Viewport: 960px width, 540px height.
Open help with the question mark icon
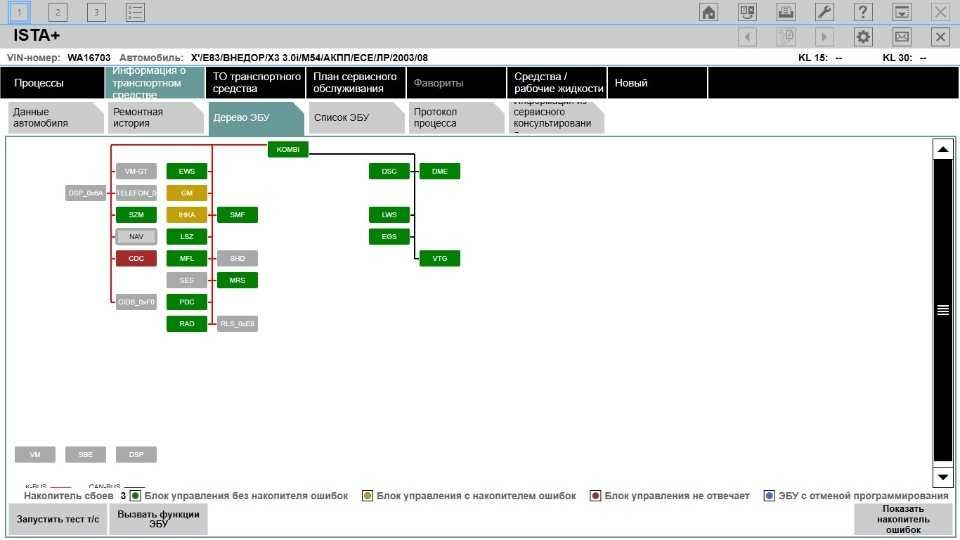(863, 12)
